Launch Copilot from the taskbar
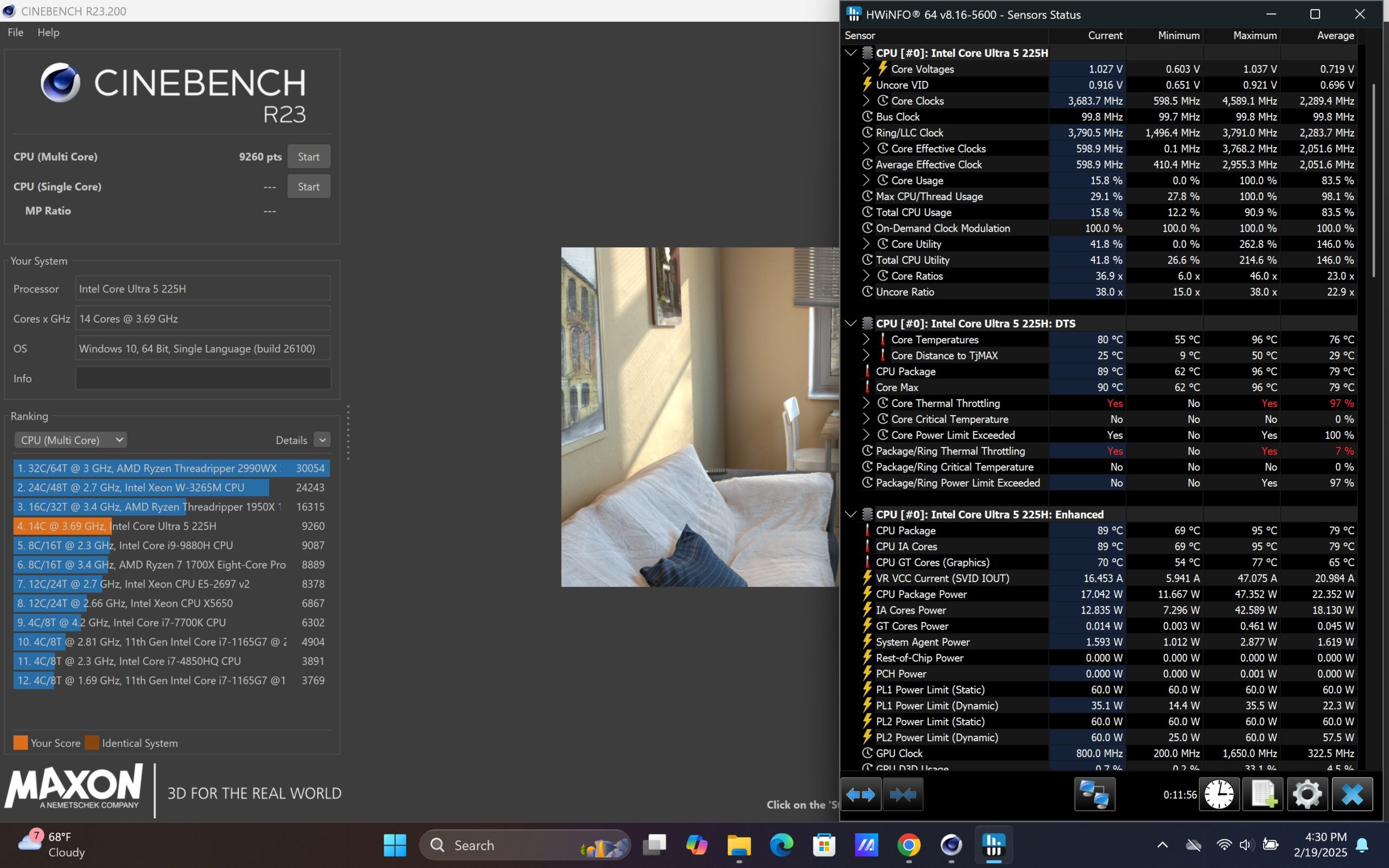Image resolution: width=1389 pixels, height=868 pixels. click(697, 845)
